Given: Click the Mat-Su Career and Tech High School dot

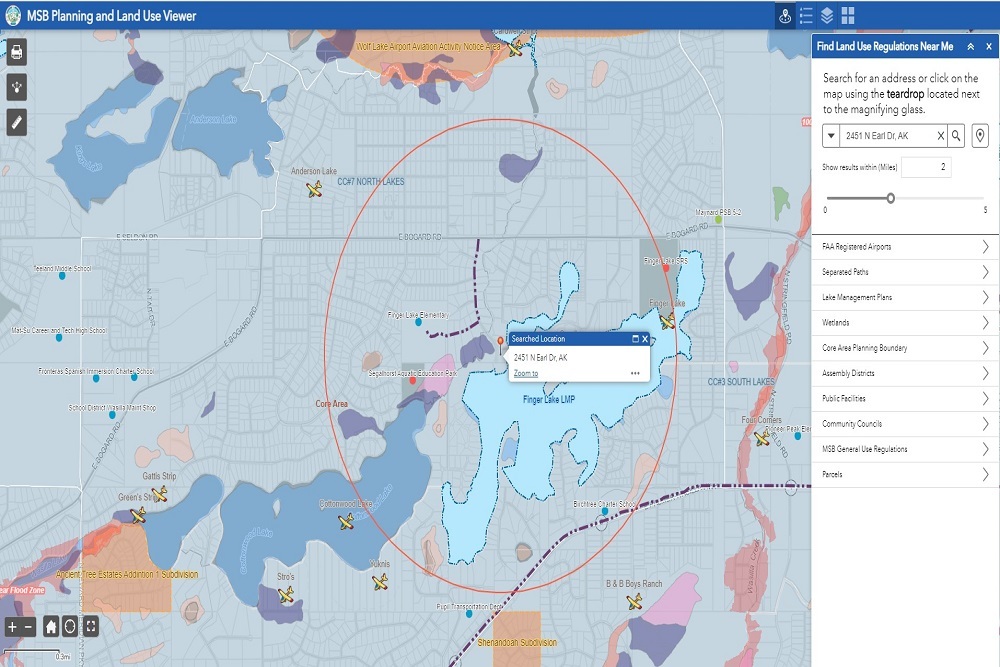Looking at the screenshot, I should coord(59,338).
